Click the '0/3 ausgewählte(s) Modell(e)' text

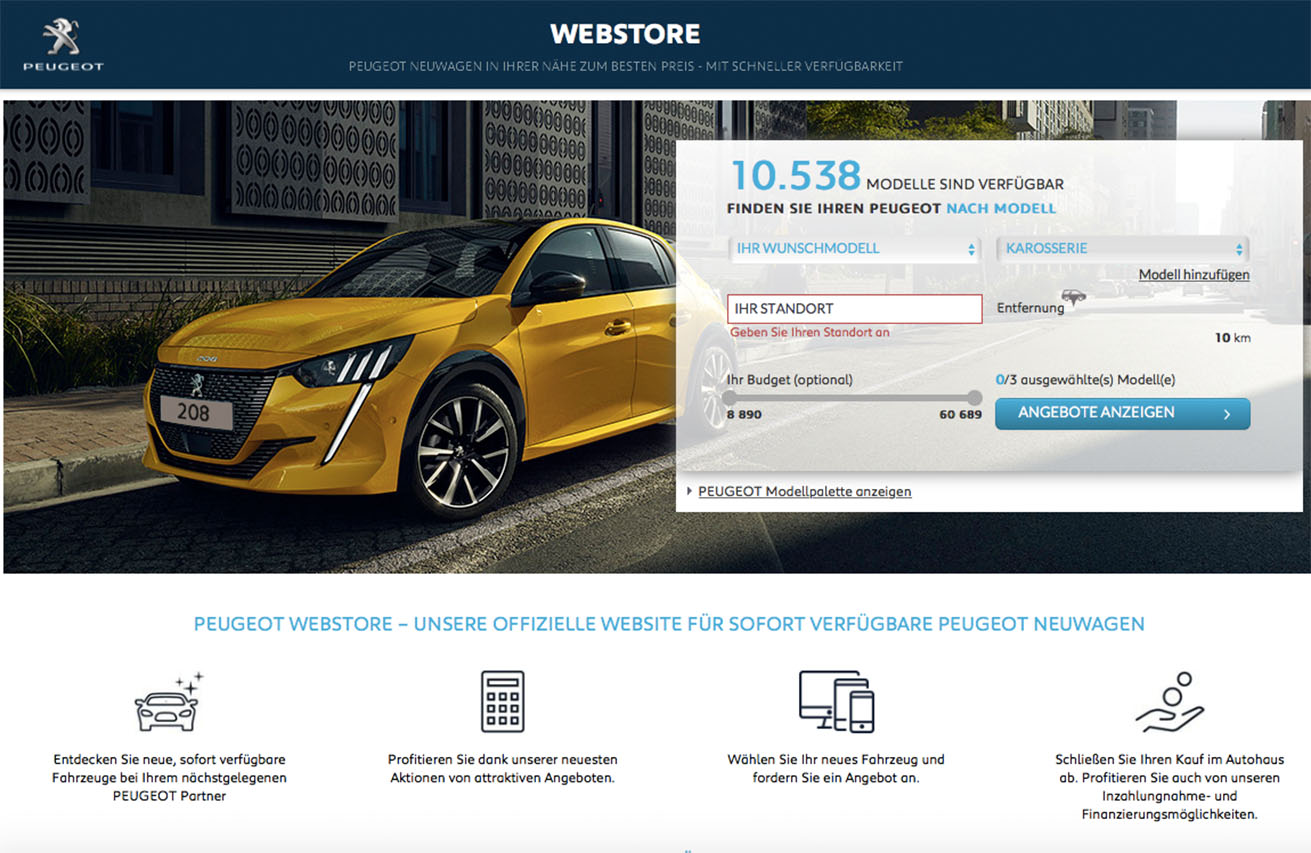pyautogui.click(x=1085, y=380)
